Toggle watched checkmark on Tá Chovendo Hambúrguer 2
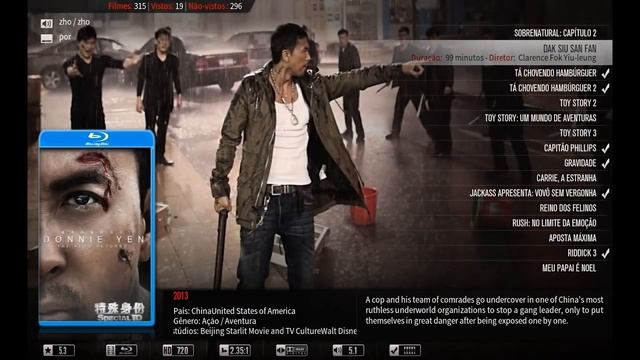The image size is (640, 360). pos(606,88)
